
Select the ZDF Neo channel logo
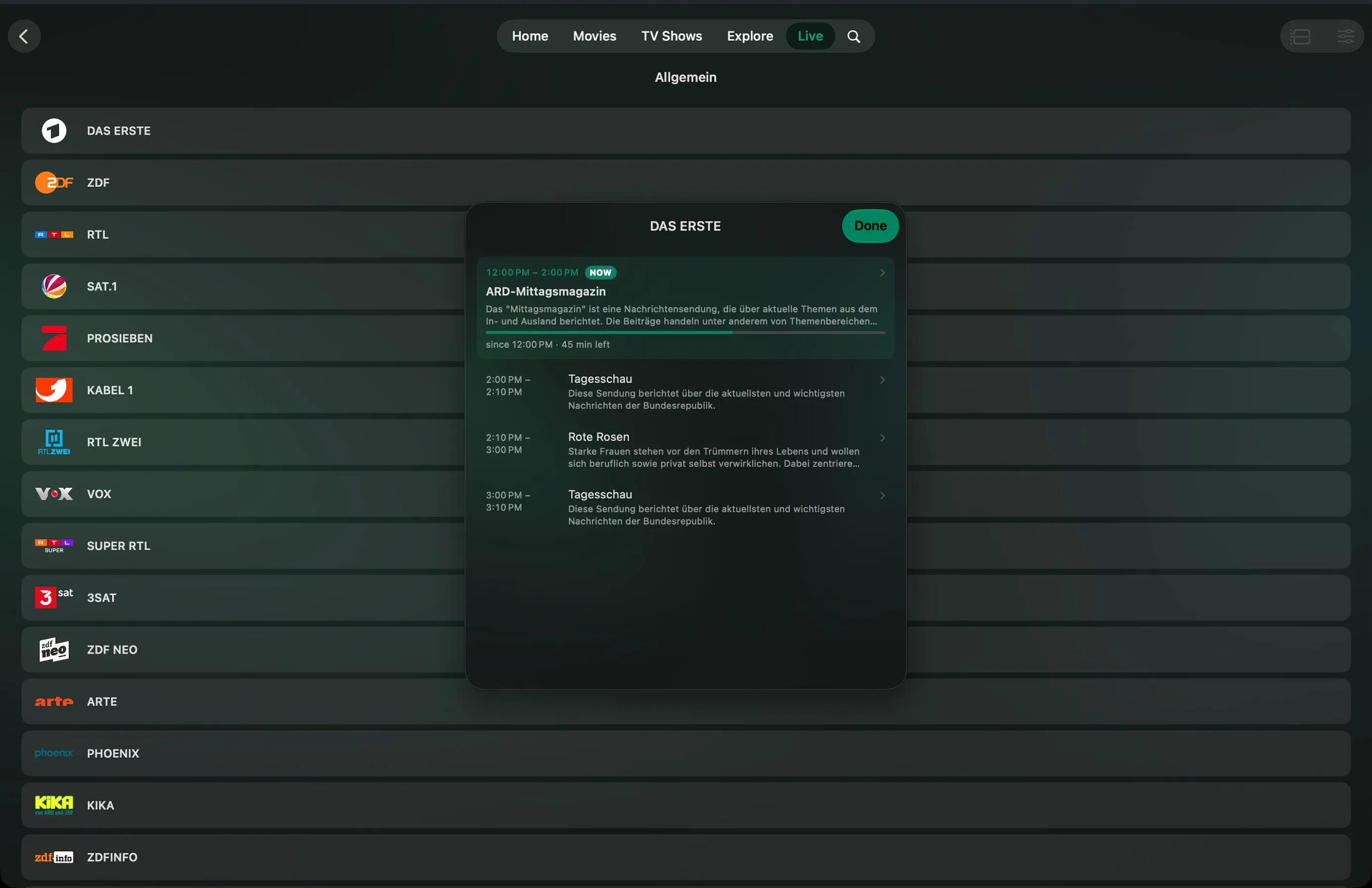pos(54,650)
